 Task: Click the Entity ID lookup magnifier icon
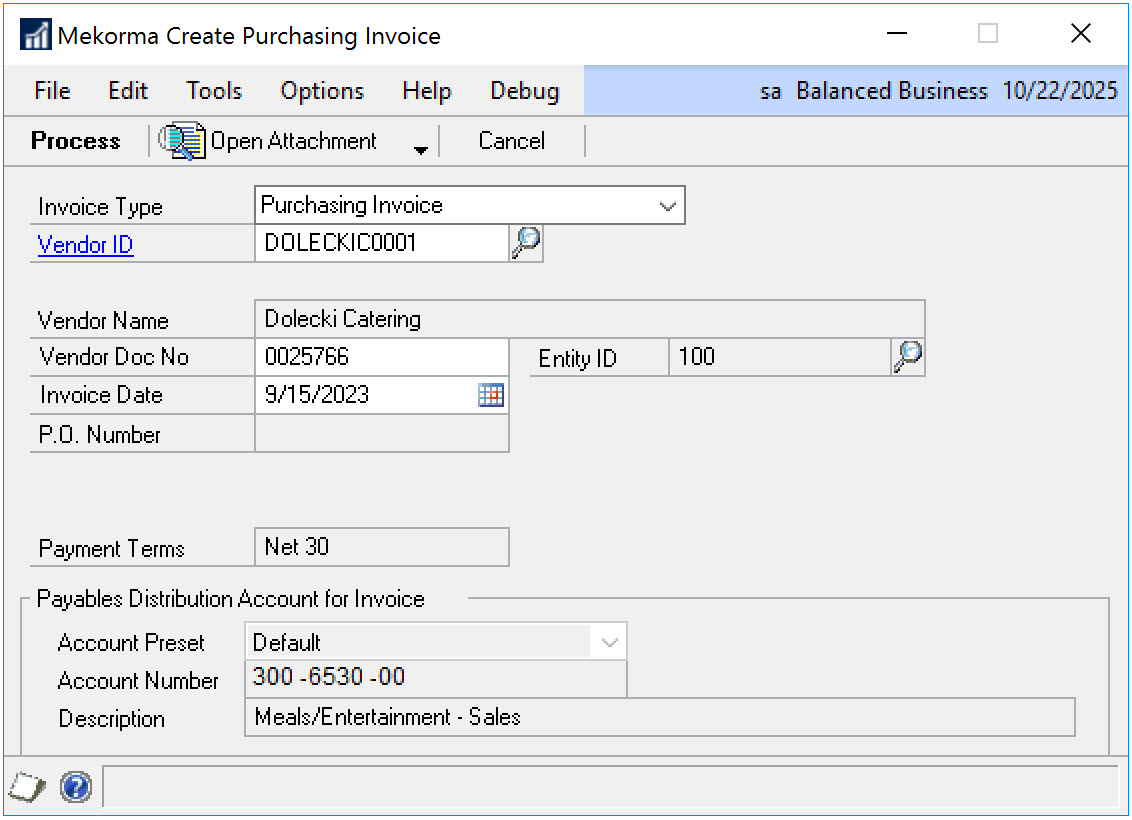[907, 357]
